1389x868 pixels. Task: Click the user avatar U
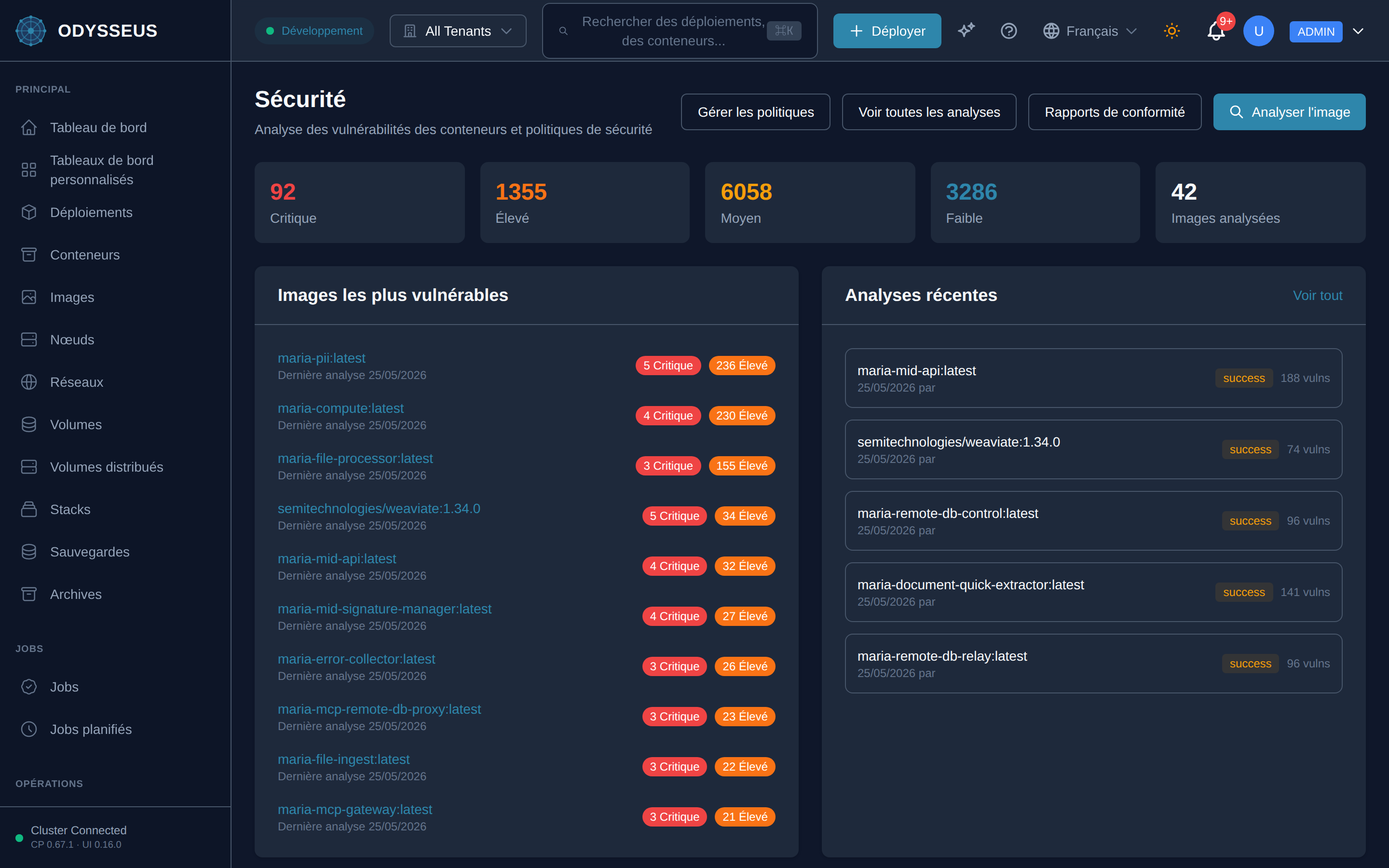1258,31
